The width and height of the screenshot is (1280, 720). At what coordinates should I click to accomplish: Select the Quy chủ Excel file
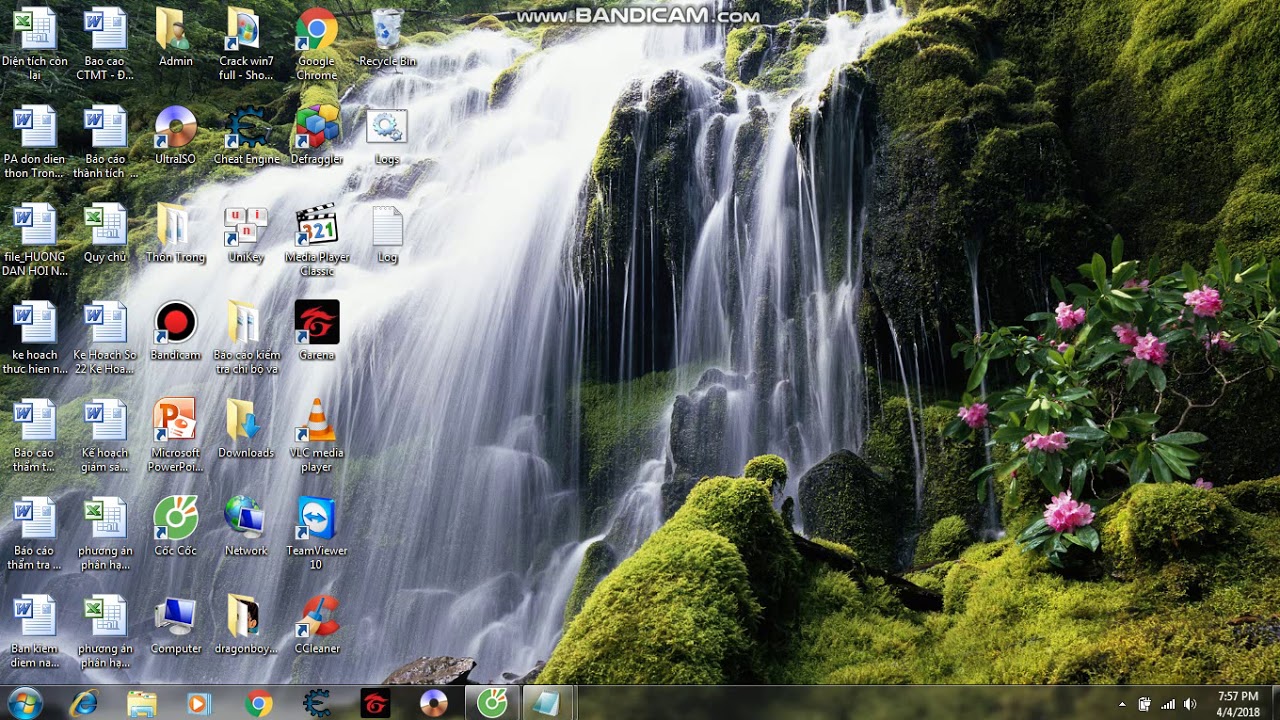pos(105,234)
